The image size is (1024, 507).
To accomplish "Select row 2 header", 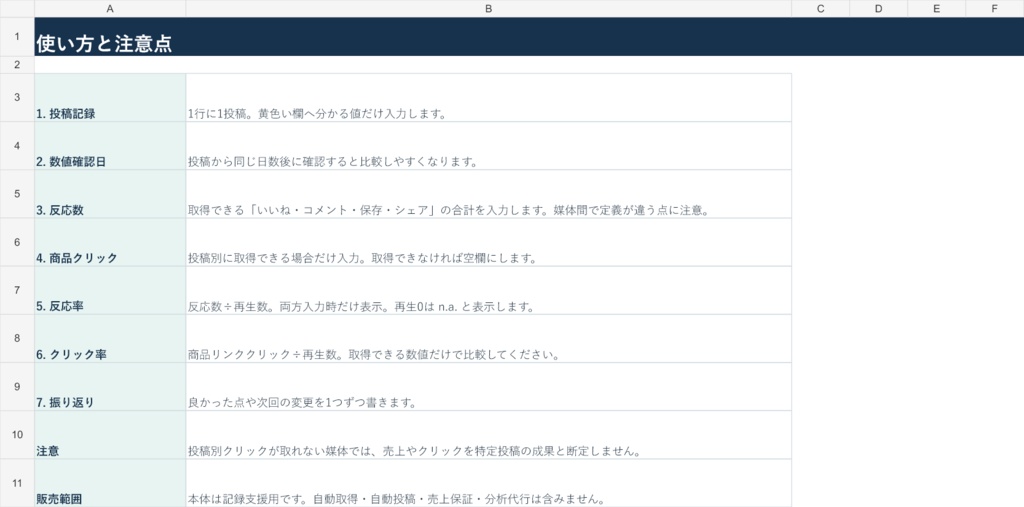I will pyautogui.click(x=17, y=65).
